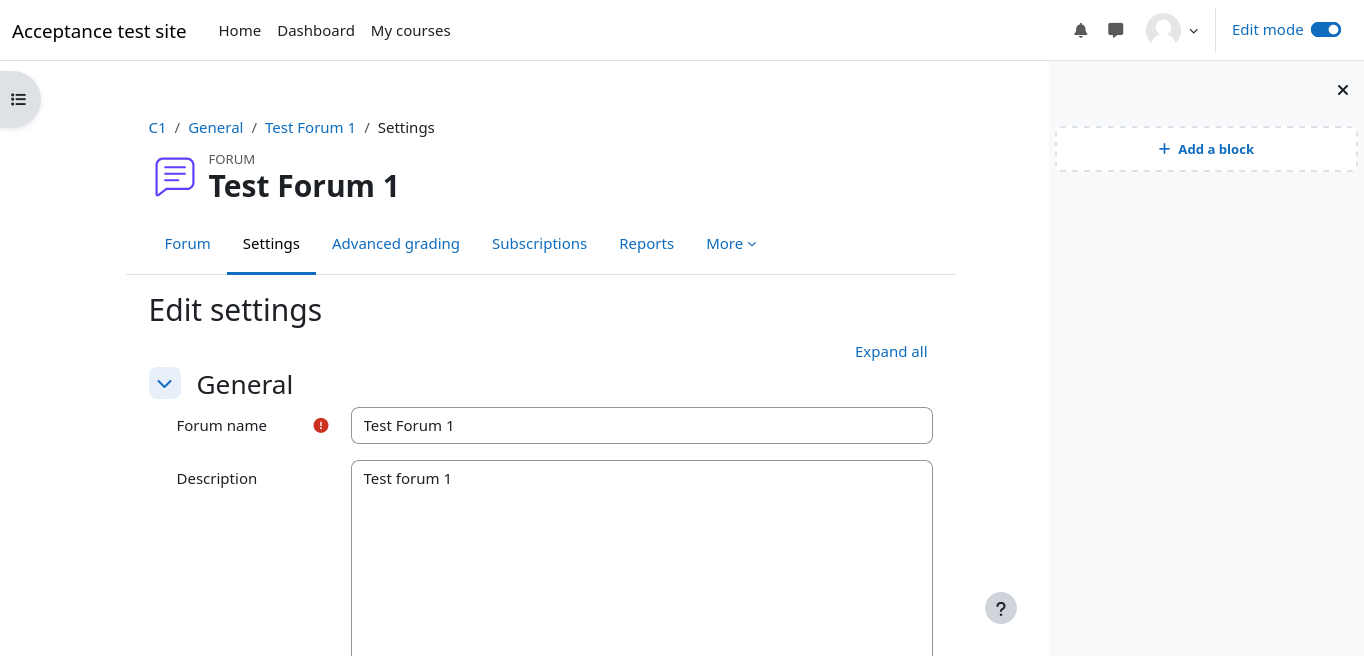Click the purple forum activity icon
Screen dimensions: 1364x656
(x=175, y=177)
